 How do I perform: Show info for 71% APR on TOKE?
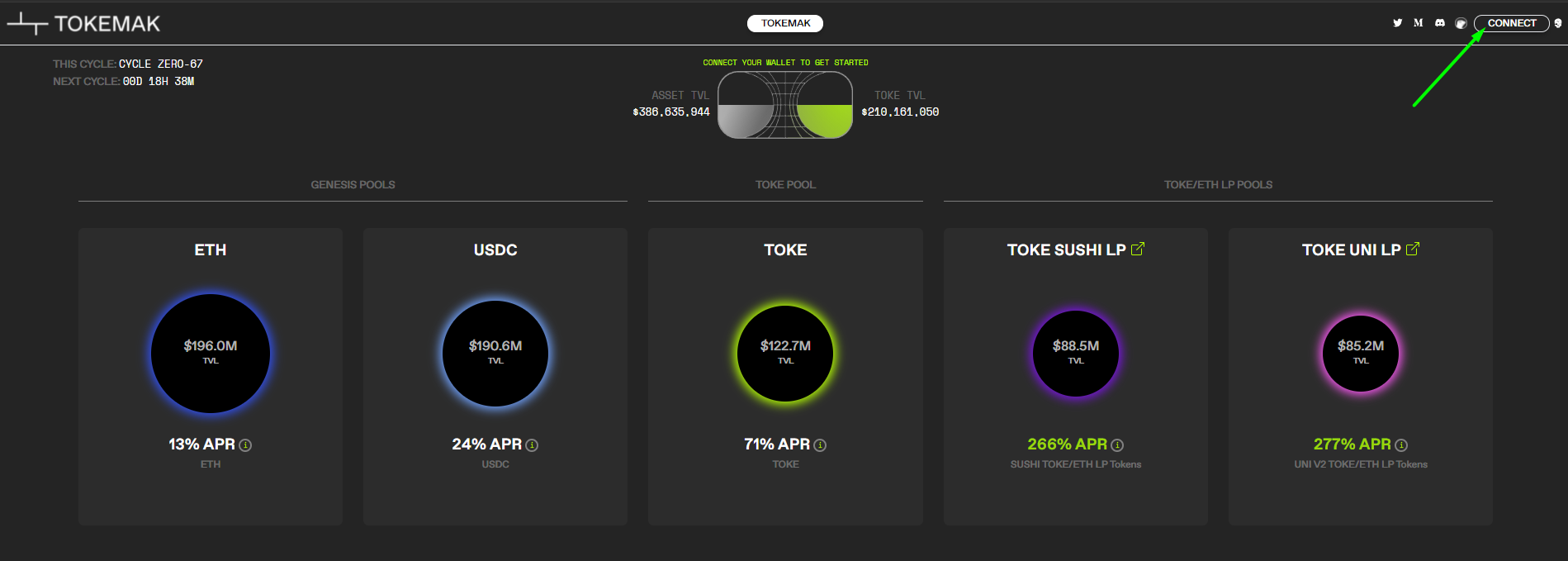pos(820,445)
